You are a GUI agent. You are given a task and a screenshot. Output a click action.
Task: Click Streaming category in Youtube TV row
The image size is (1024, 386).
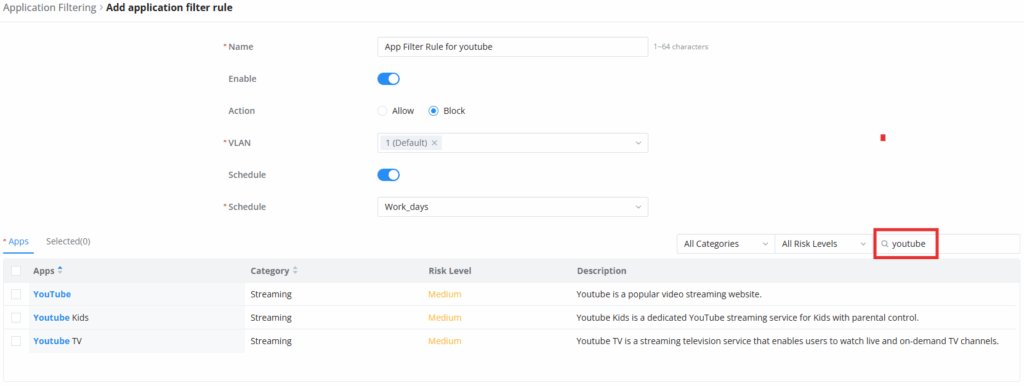[271, 341]
